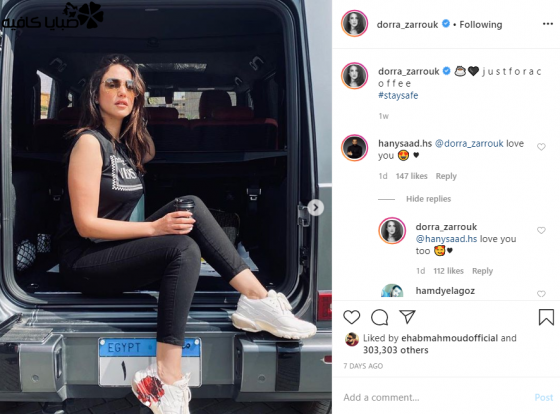
Task: Like hamdyelagoz comment heart
Action: click(x=541, y=294)
